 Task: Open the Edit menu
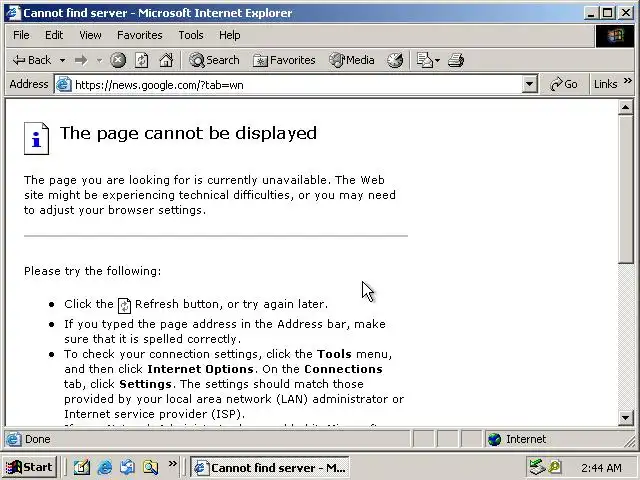[54, 35]
